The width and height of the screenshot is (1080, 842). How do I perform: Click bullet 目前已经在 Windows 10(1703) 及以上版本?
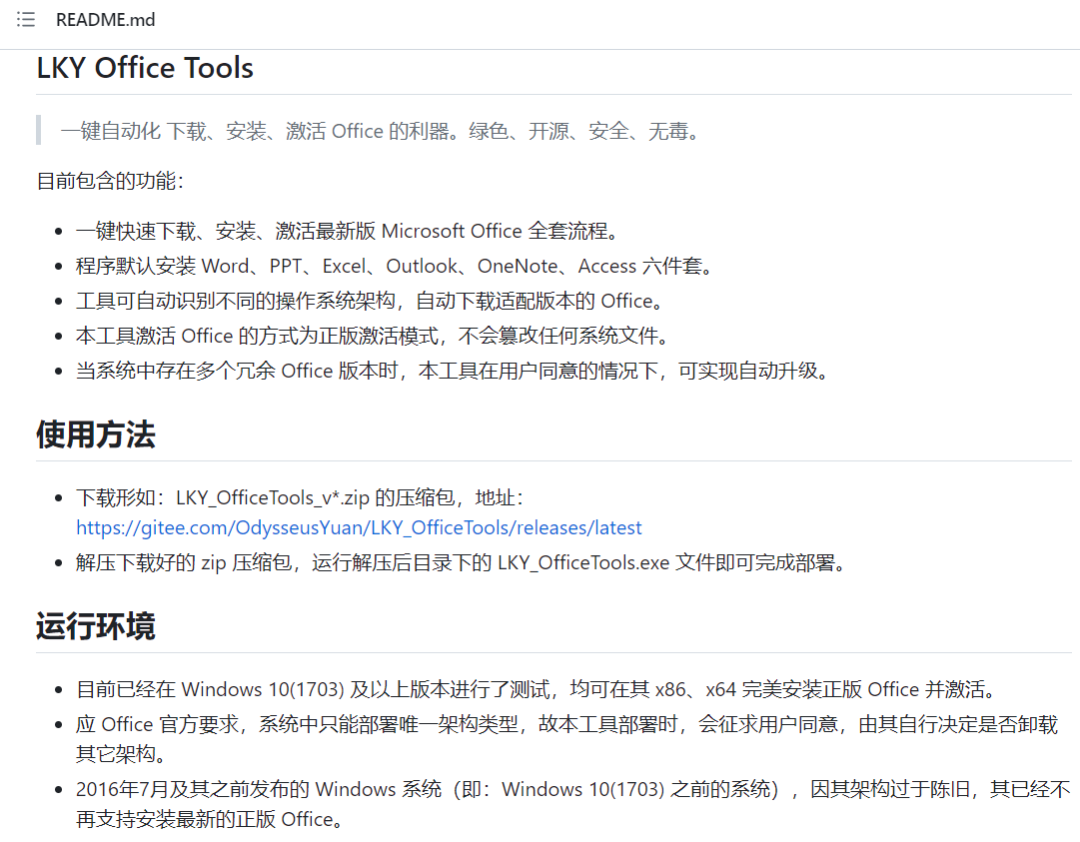(x=537, y=689)
